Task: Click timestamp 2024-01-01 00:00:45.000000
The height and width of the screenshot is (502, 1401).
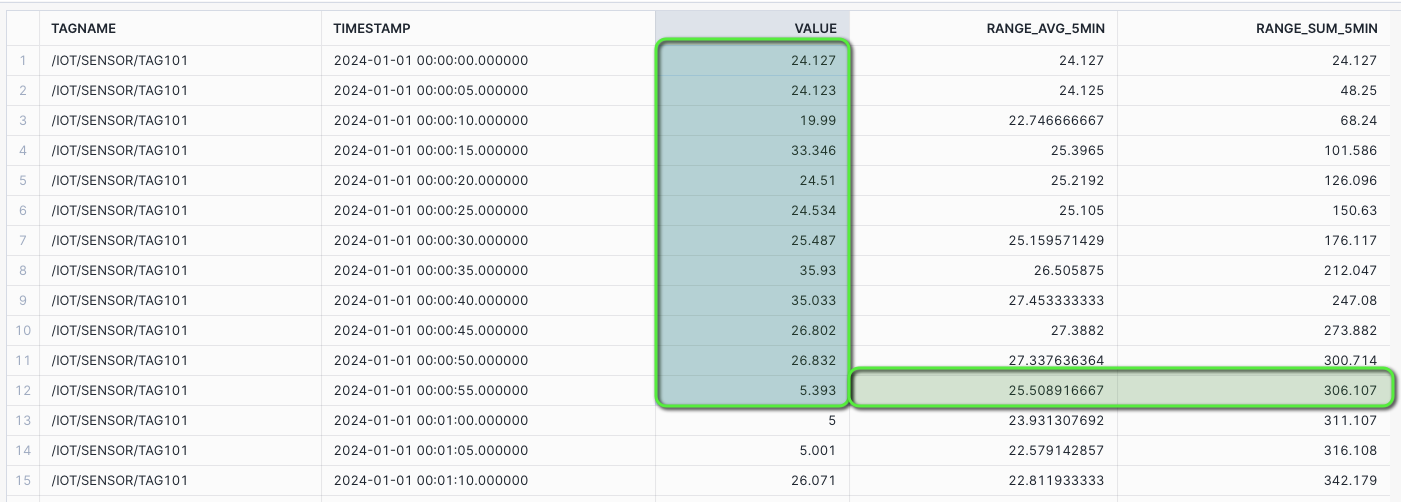Action: pyautogui.click(x=431, y=330)
